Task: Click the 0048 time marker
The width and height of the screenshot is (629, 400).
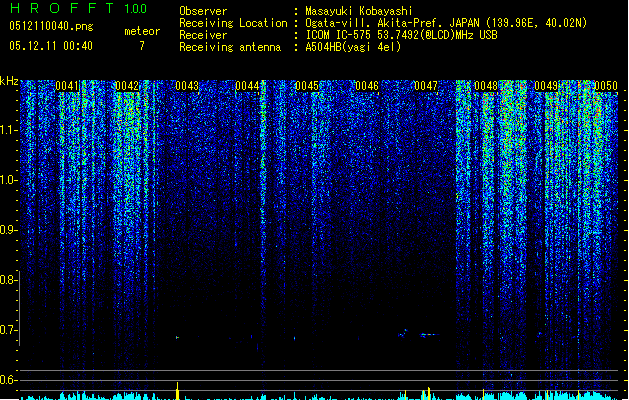Action: pyautogui.click(x=486, y=86)
